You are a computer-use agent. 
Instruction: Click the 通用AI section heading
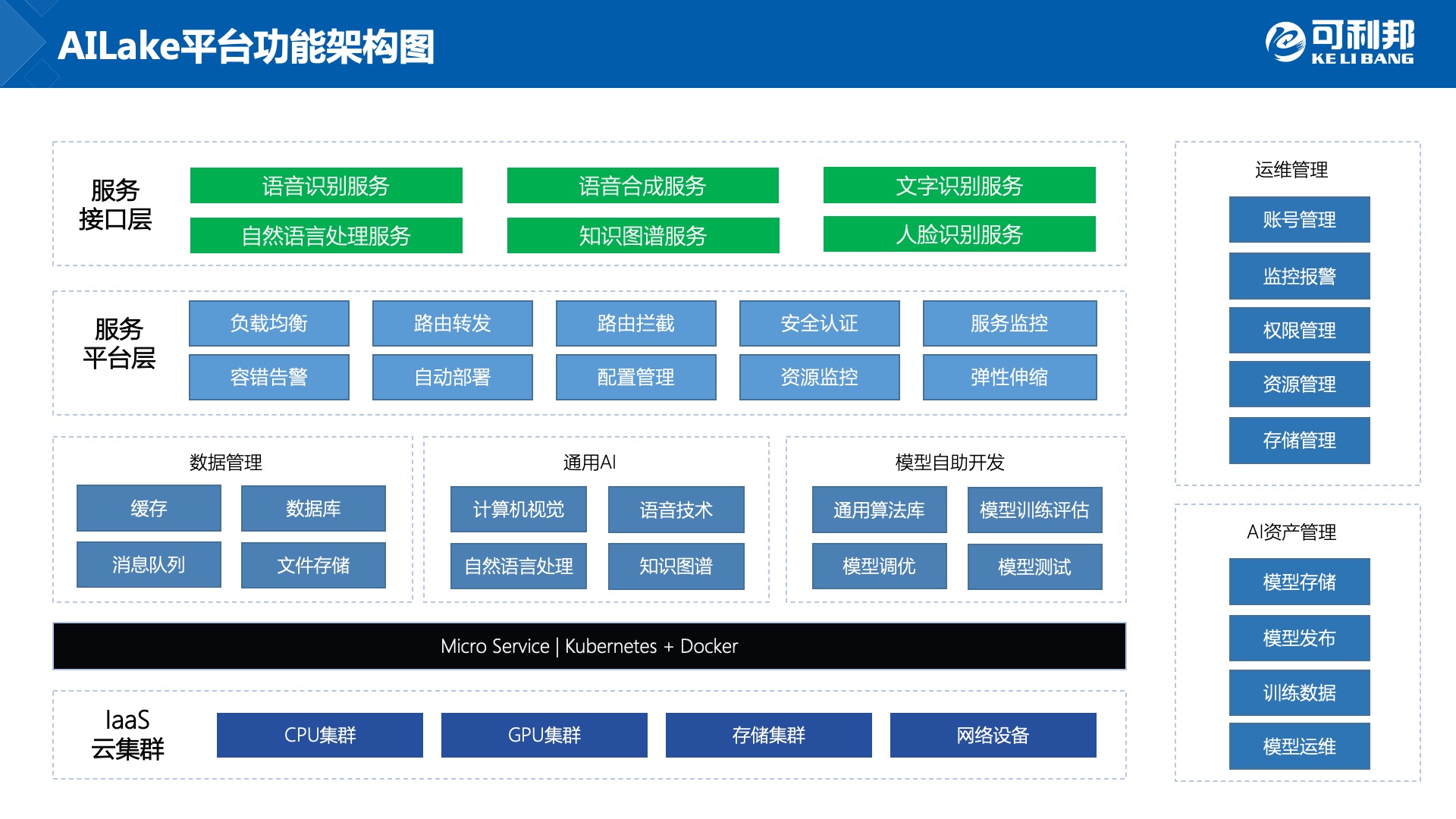click(x=589, y=463)
